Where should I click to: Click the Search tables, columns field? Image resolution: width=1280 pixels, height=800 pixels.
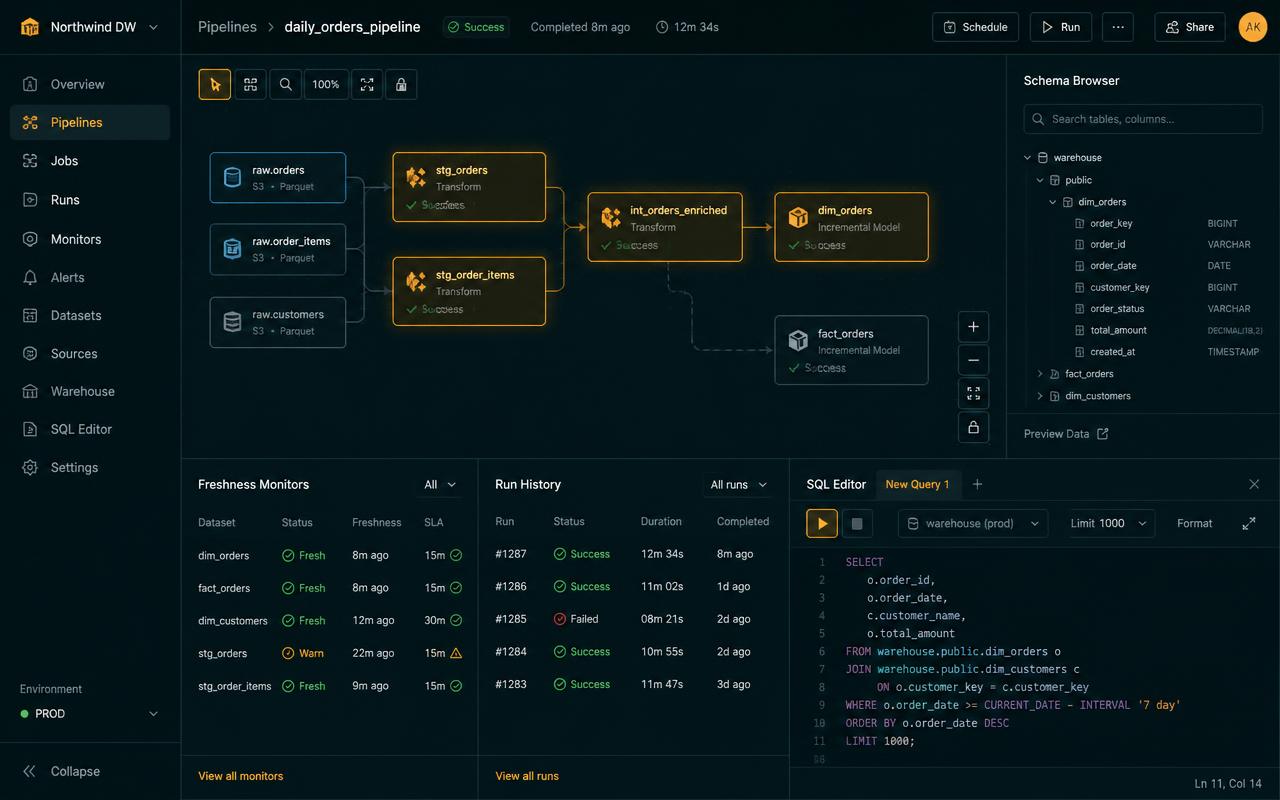1142,119
